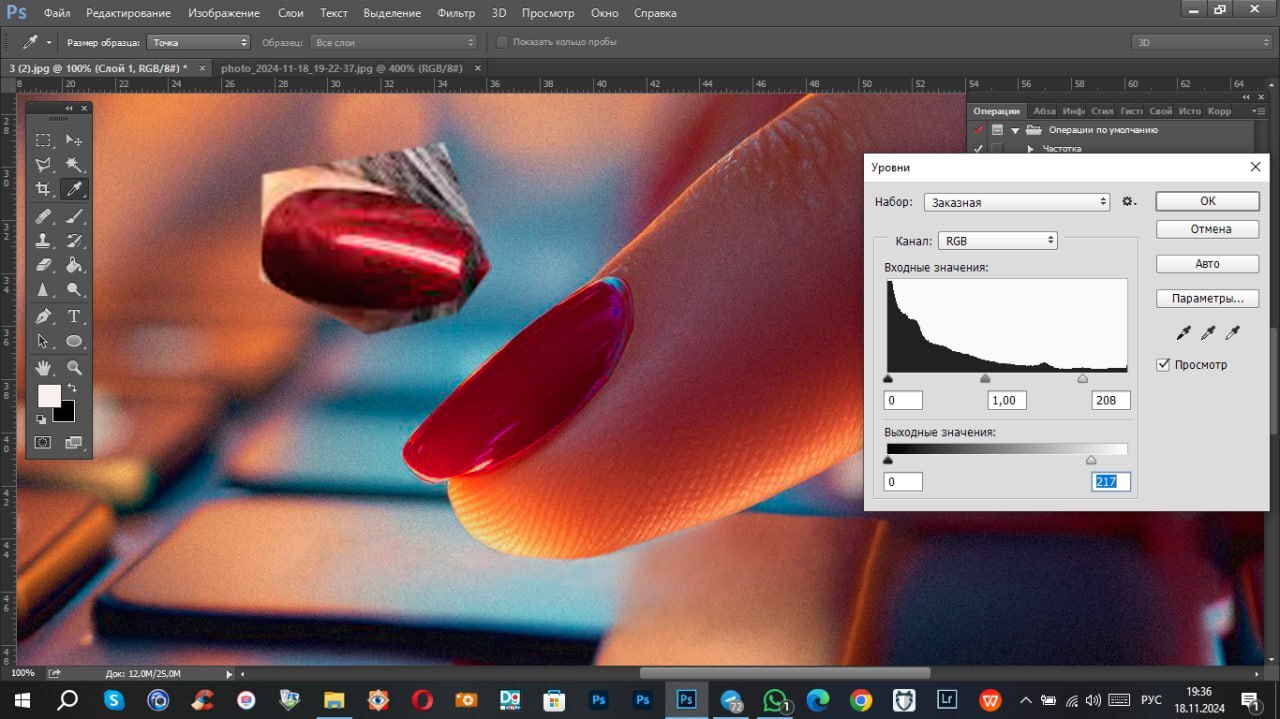Image resolution: width=1280 pixels, height=719 pixels.
Task: Open the Фильтр menu
Action: 456,13
